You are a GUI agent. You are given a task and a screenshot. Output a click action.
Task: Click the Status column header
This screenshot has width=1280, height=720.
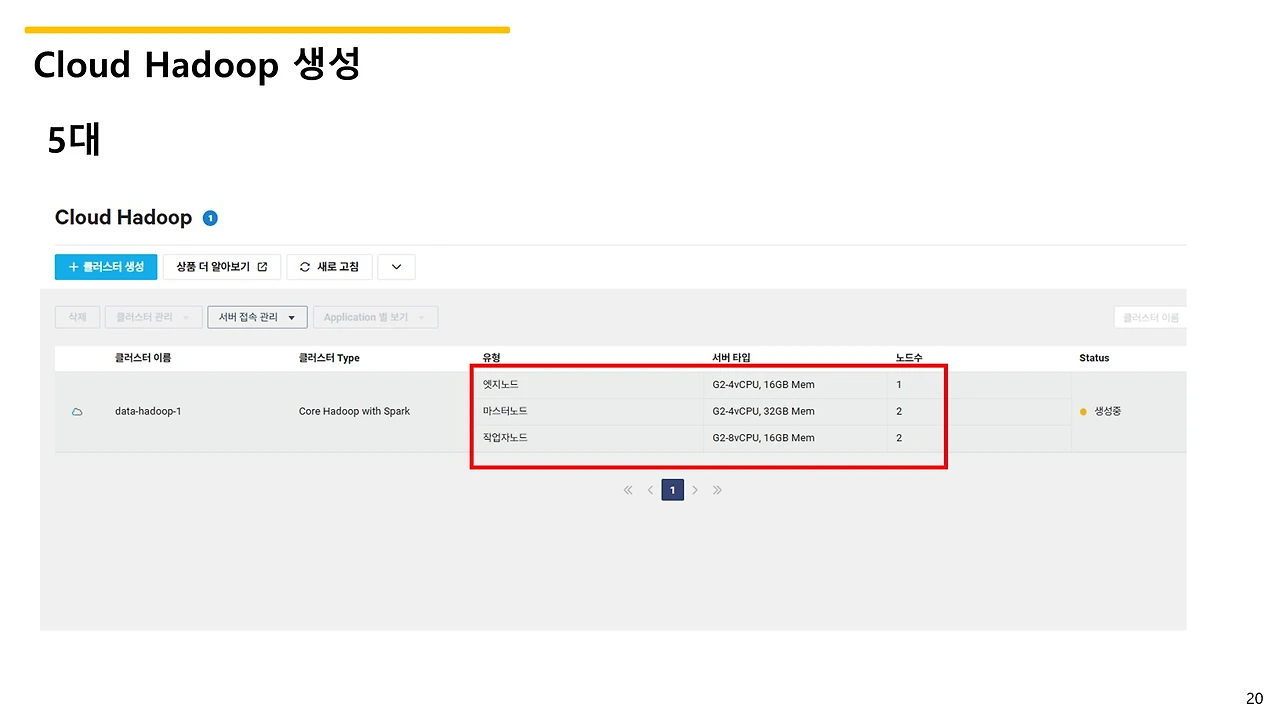(1094, 358)
